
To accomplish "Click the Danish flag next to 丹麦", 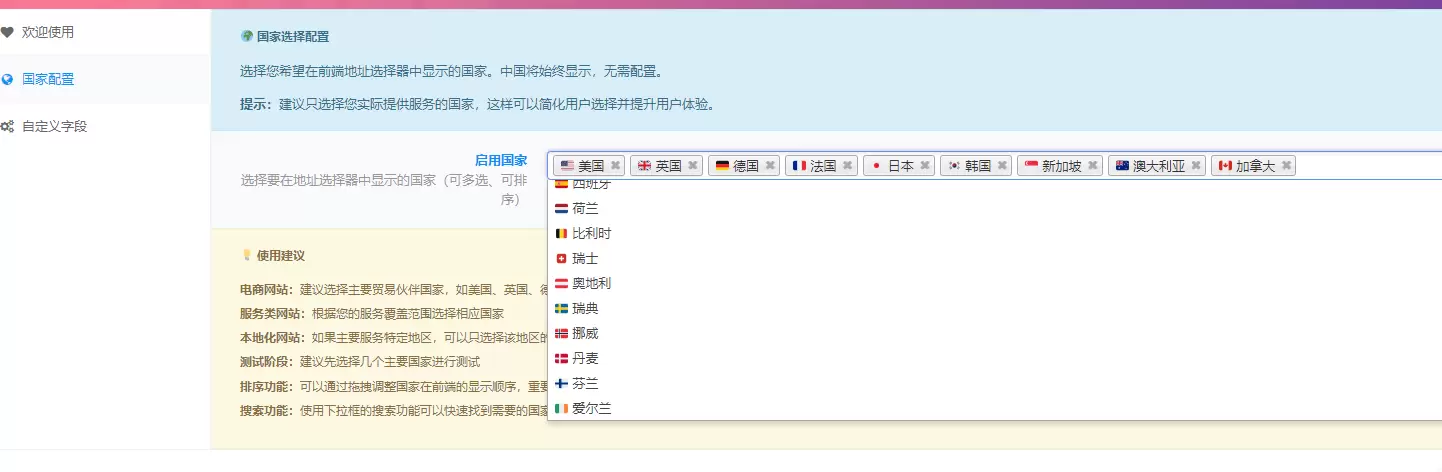I will click(561, 358).
